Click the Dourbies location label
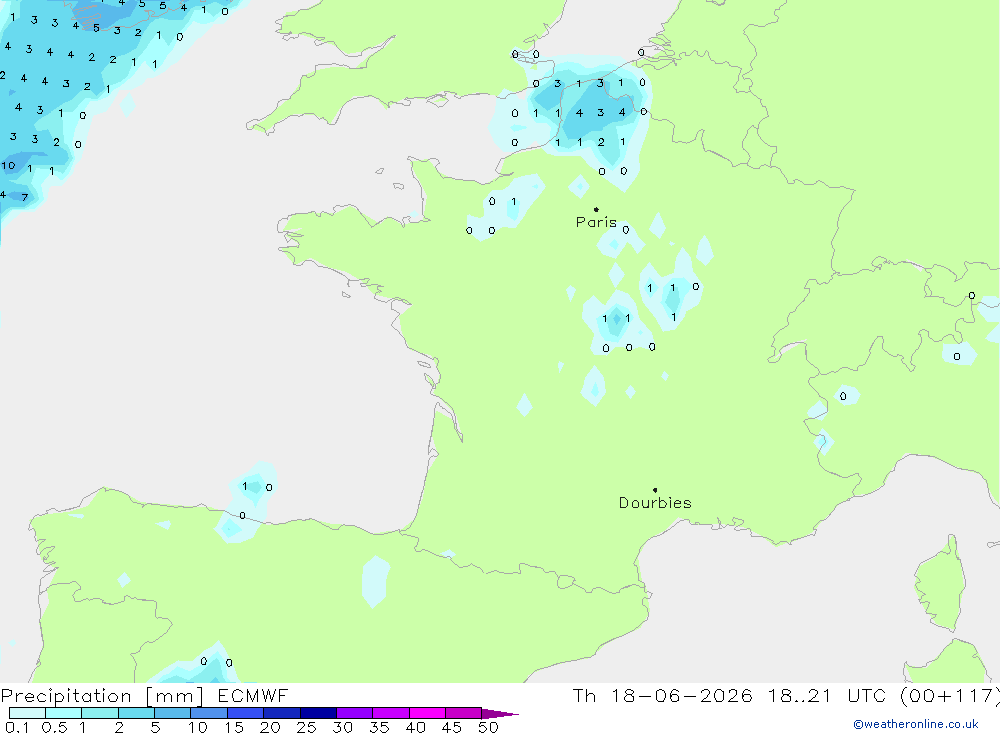Viewport: 1000px width, 733px height. tap(655, 503)
